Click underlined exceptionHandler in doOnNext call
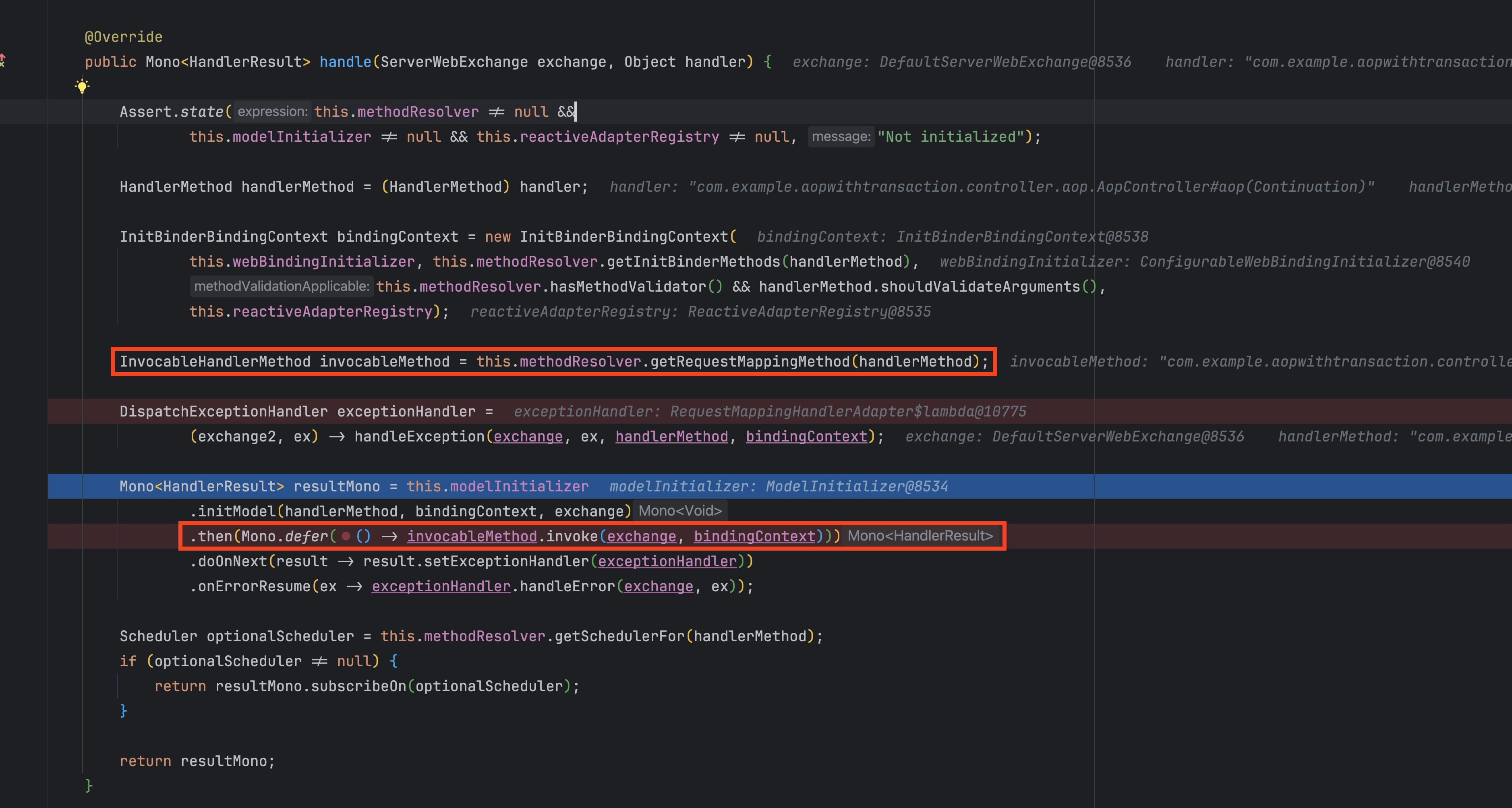The height and width of the screenshot is (808, 1512). pos(667,561)
